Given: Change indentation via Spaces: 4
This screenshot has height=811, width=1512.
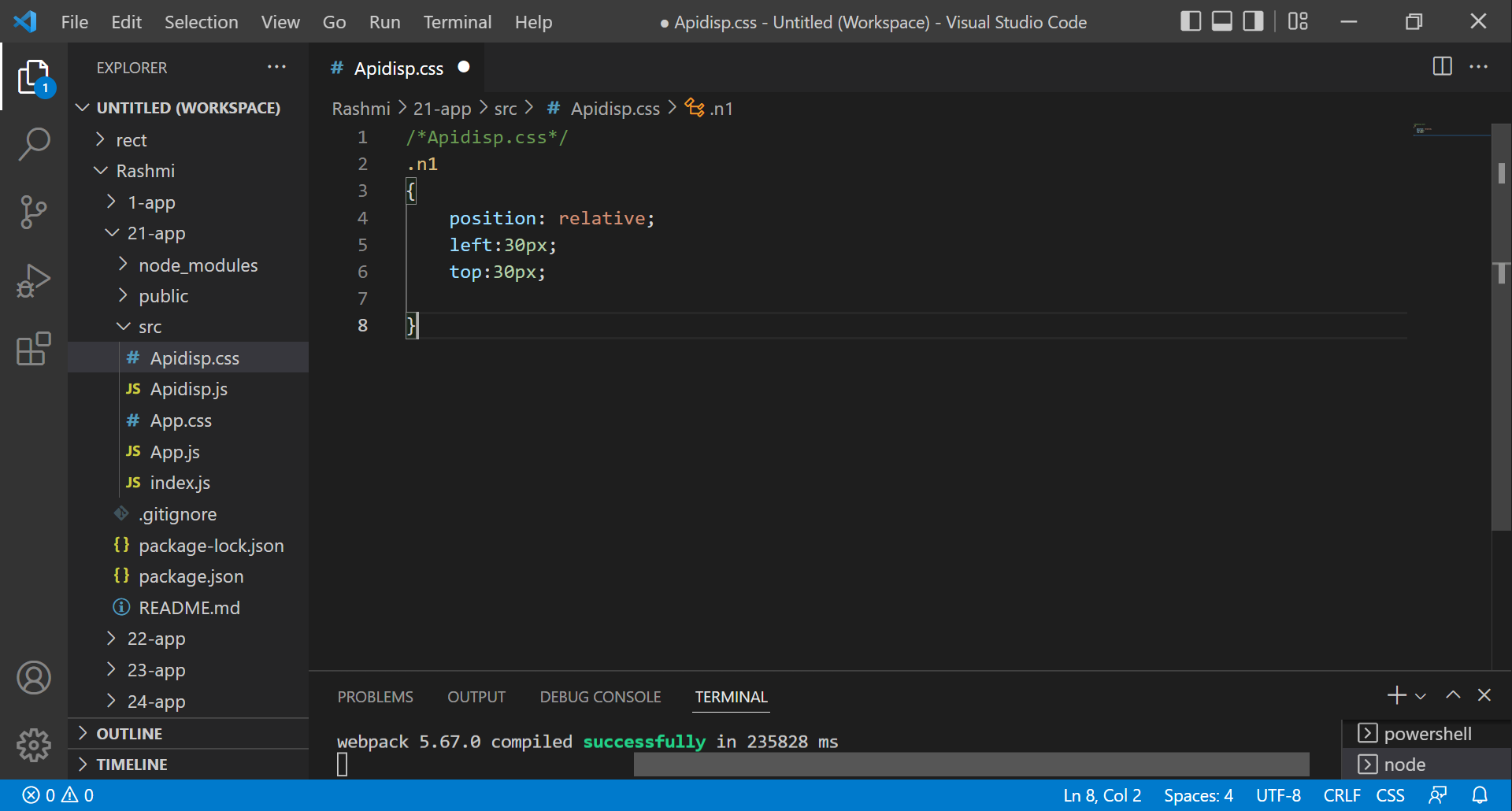Looking at the screenshot, I should tap(1199, 795).
